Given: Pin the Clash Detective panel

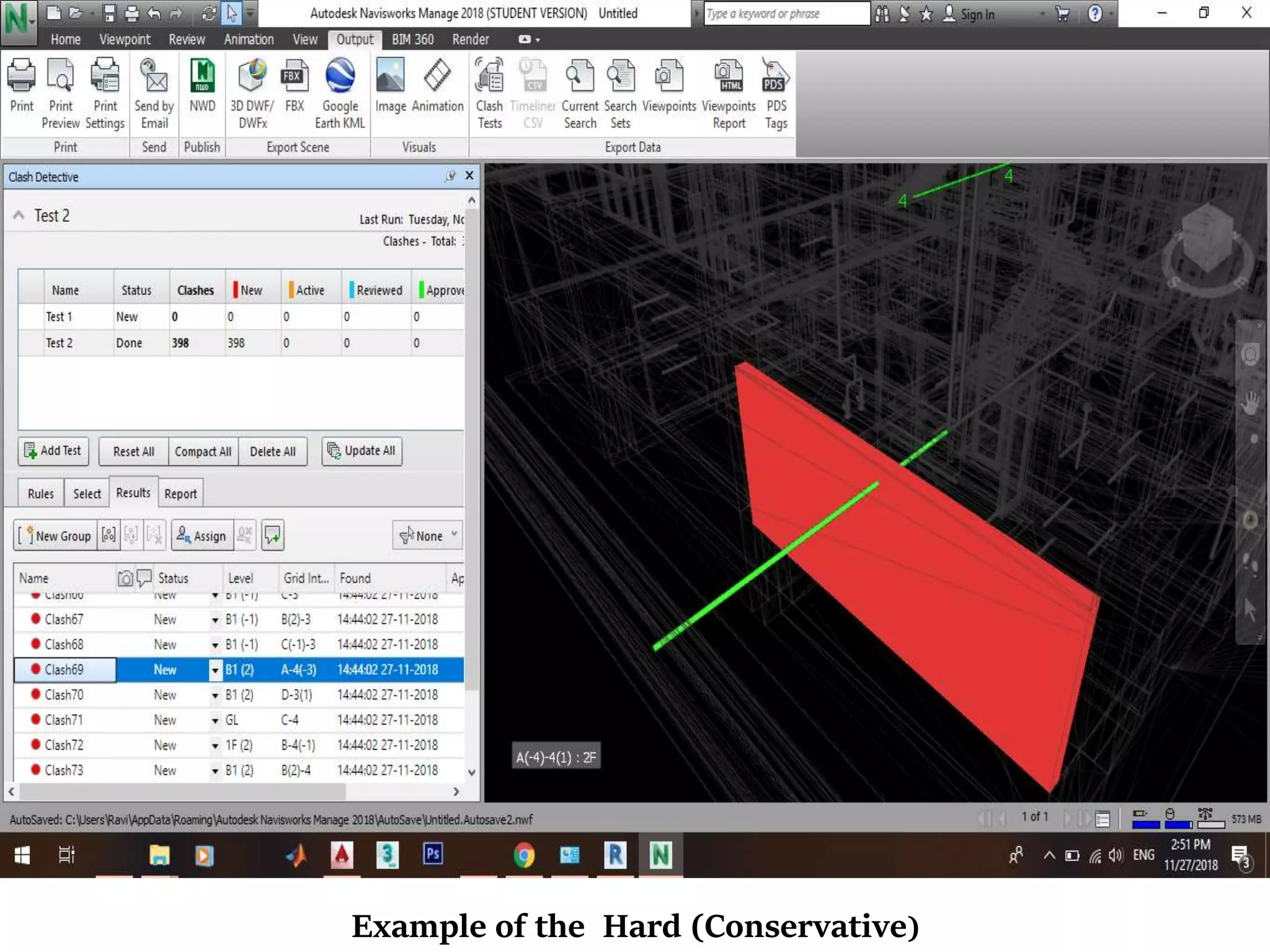Looking at the screenshot, I should pyautogui.click(x=451, y=176).
